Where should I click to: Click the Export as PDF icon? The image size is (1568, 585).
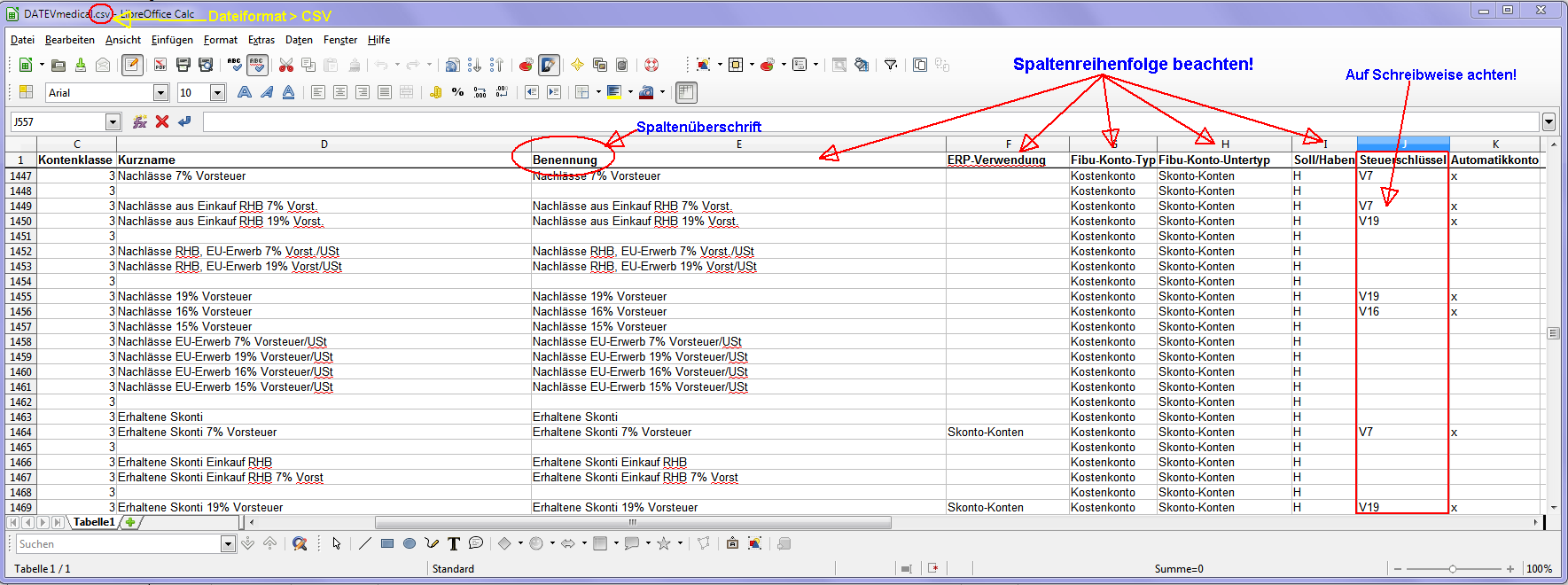pos(160,65)
